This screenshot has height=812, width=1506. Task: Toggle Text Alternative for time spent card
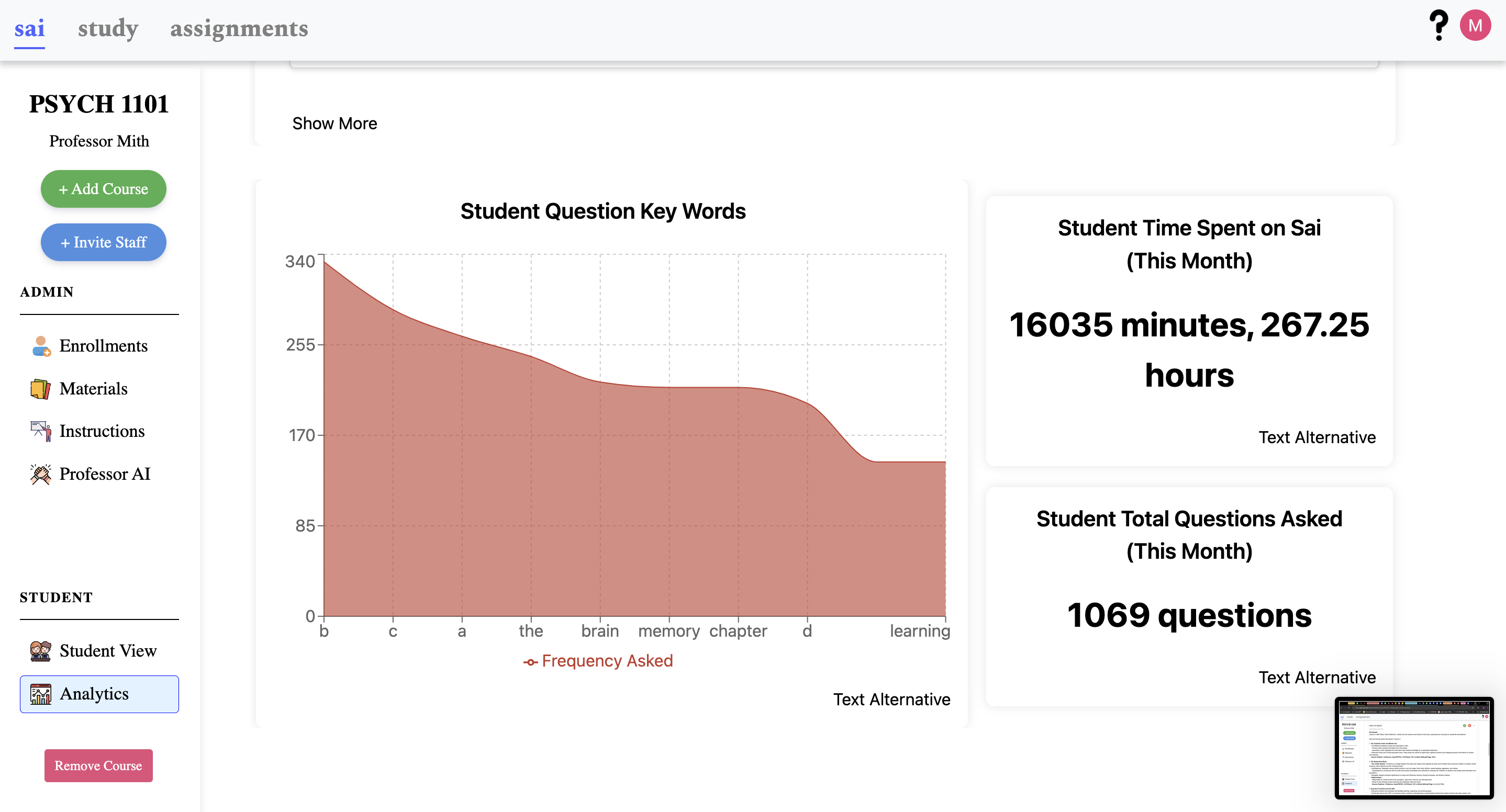(x=1317, y=437)
